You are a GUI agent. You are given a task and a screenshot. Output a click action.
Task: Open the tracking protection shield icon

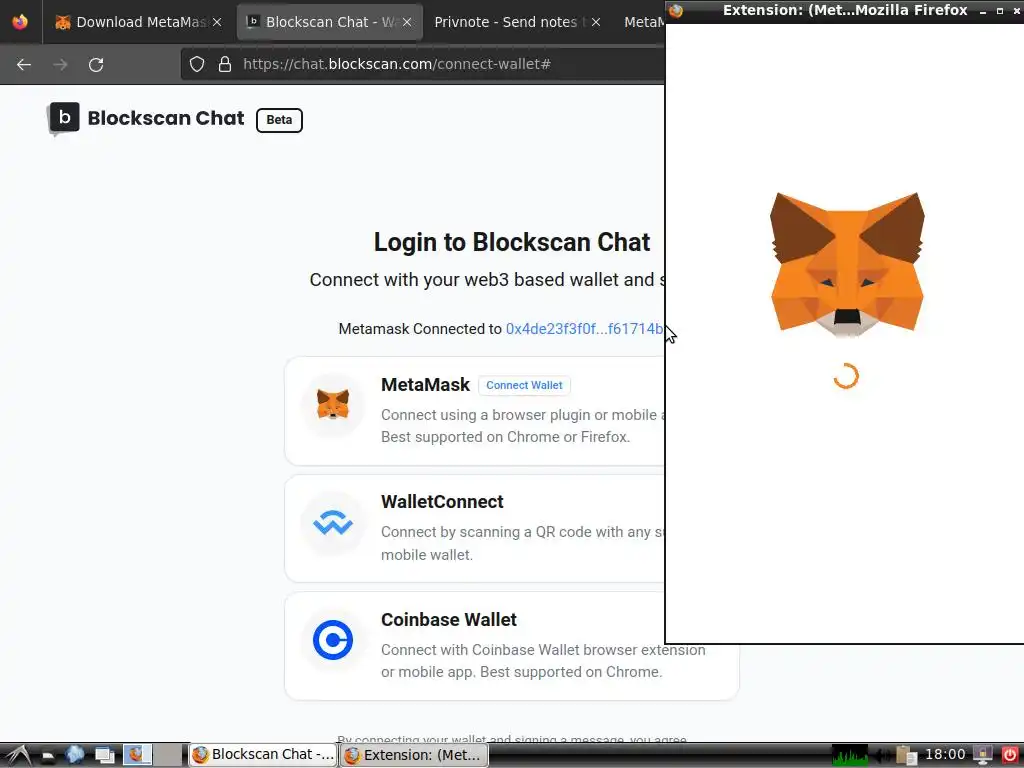click(x=197, y=64)
